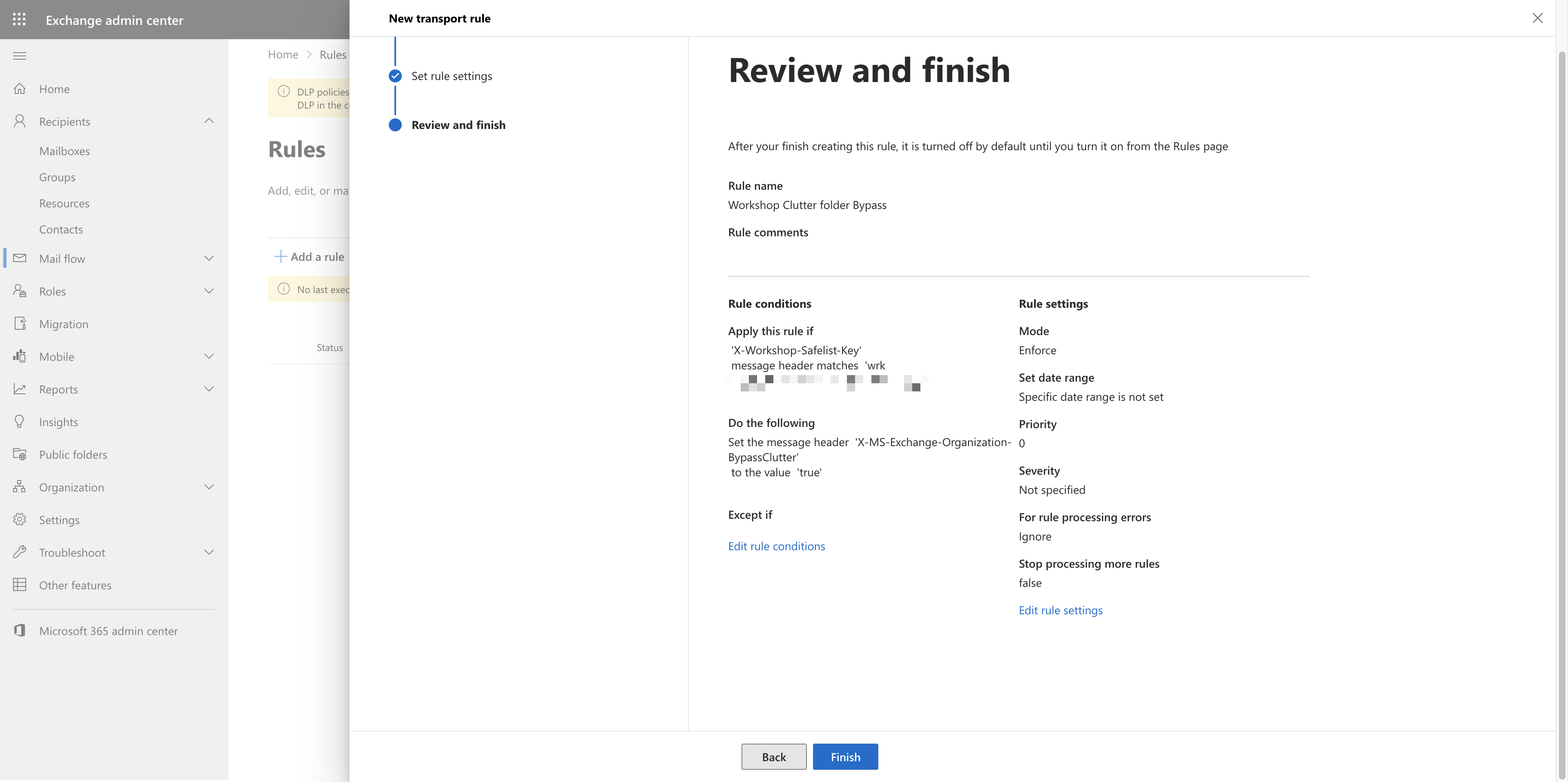Open Groups under Recipients
The image size is (1568, 782).
57,177
